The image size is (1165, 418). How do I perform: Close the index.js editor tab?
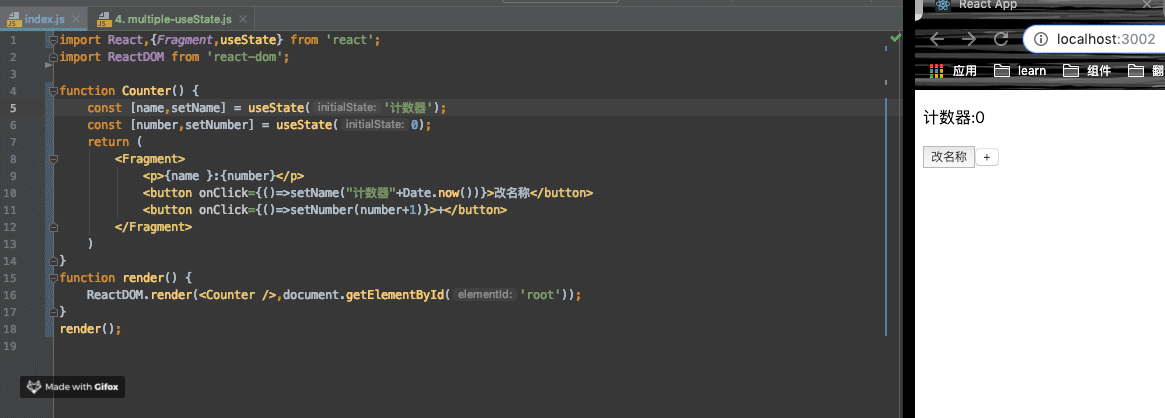[76, 19]
